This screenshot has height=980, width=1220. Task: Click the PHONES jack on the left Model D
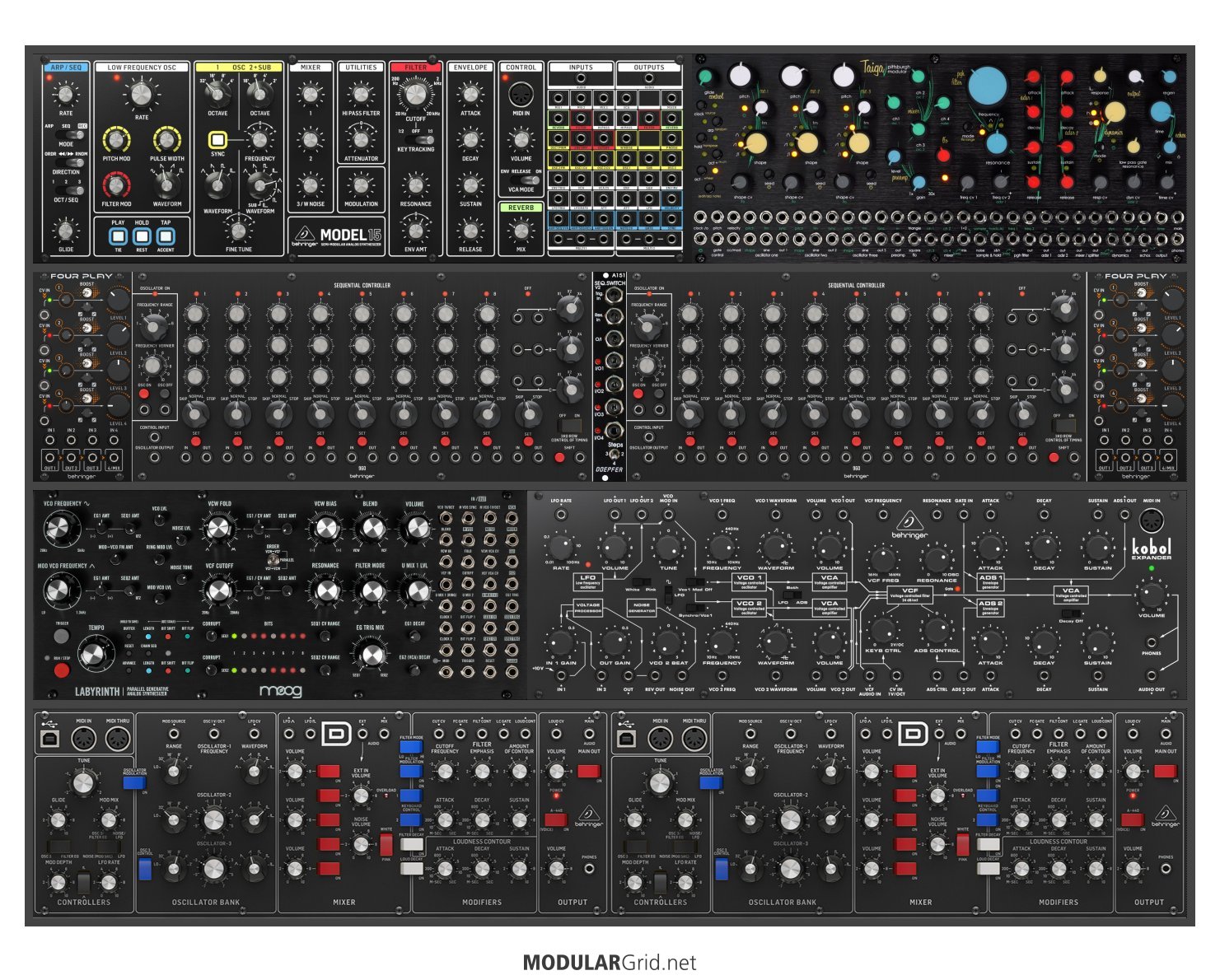(x=589, y=870)
